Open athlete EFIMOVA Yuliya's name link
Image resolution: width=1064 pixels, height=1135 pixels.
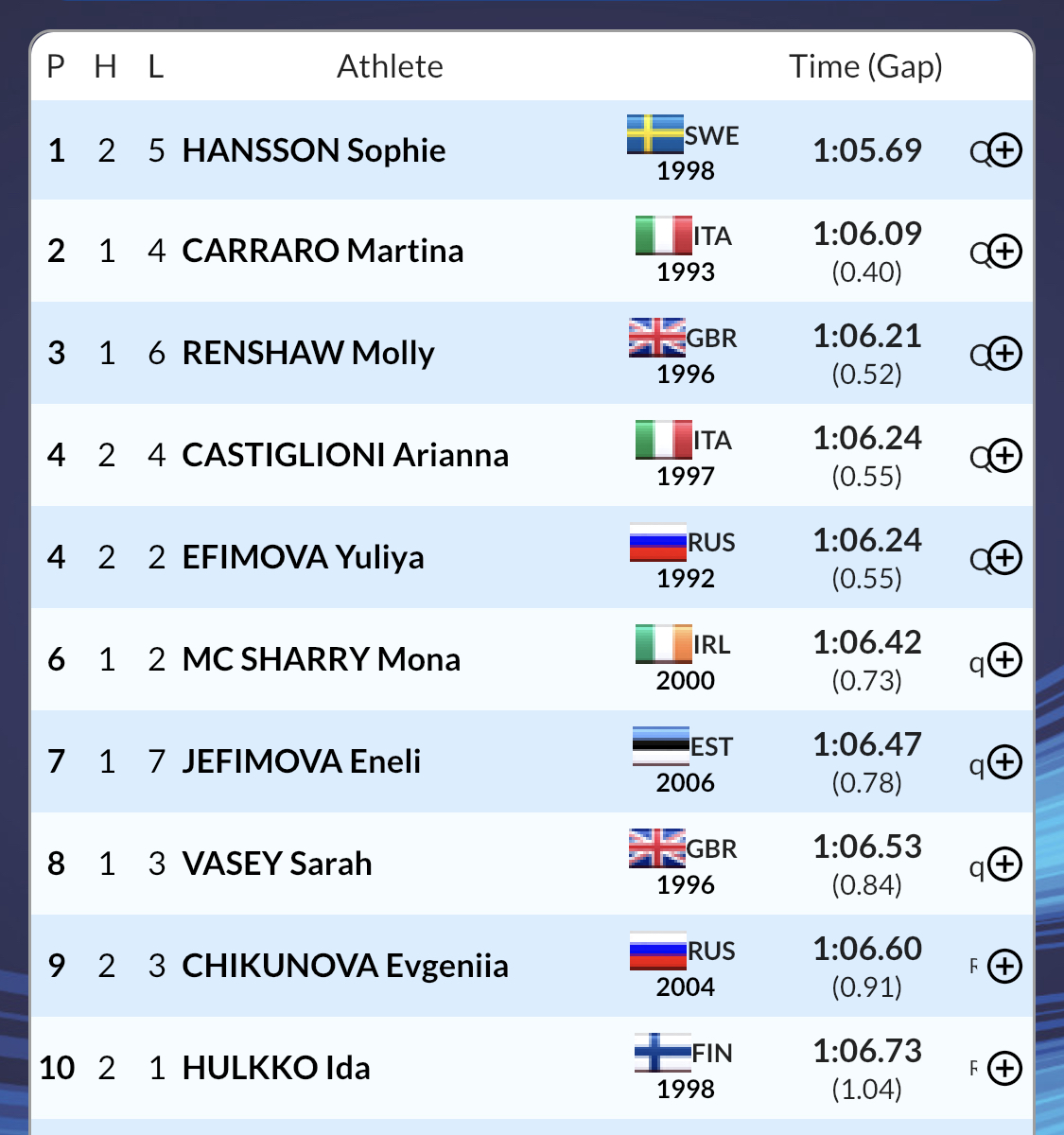coord(303,558)
